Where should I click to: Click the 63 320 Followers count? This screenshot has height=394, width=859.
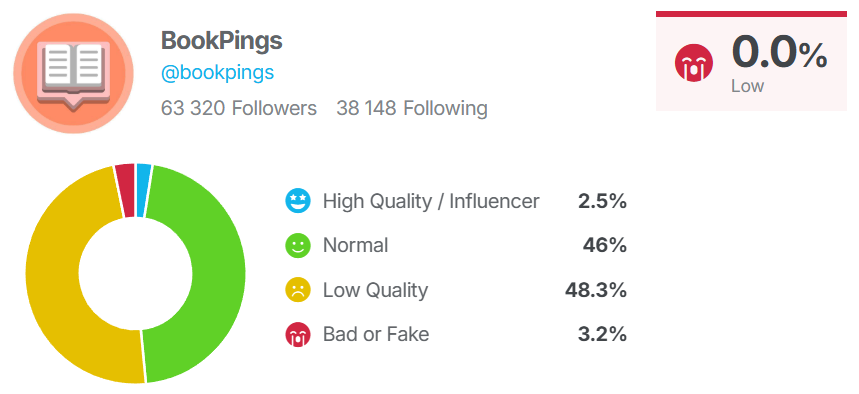point(239,109)
